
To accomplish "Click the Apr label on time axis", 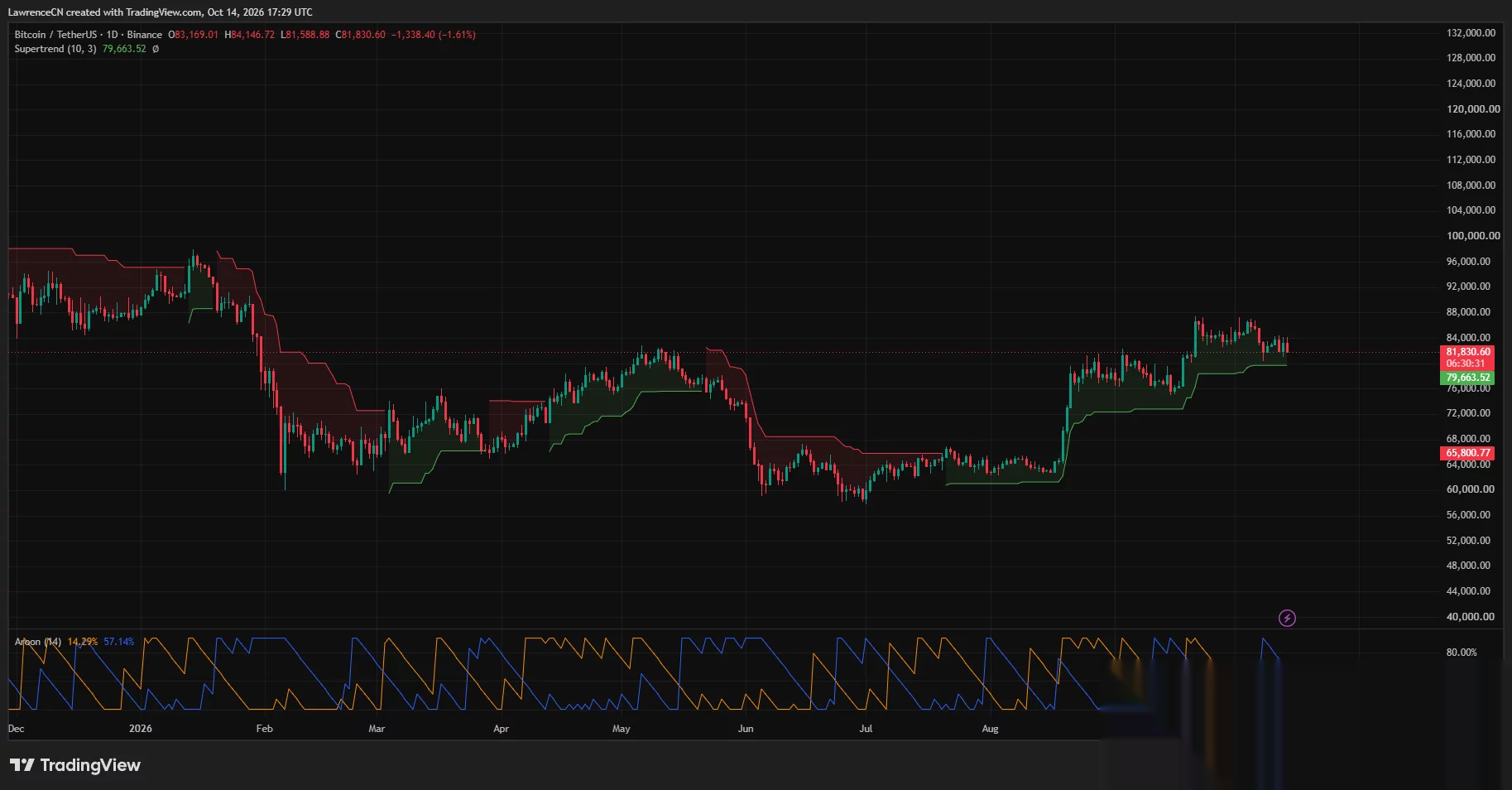I will pos(501,729).
